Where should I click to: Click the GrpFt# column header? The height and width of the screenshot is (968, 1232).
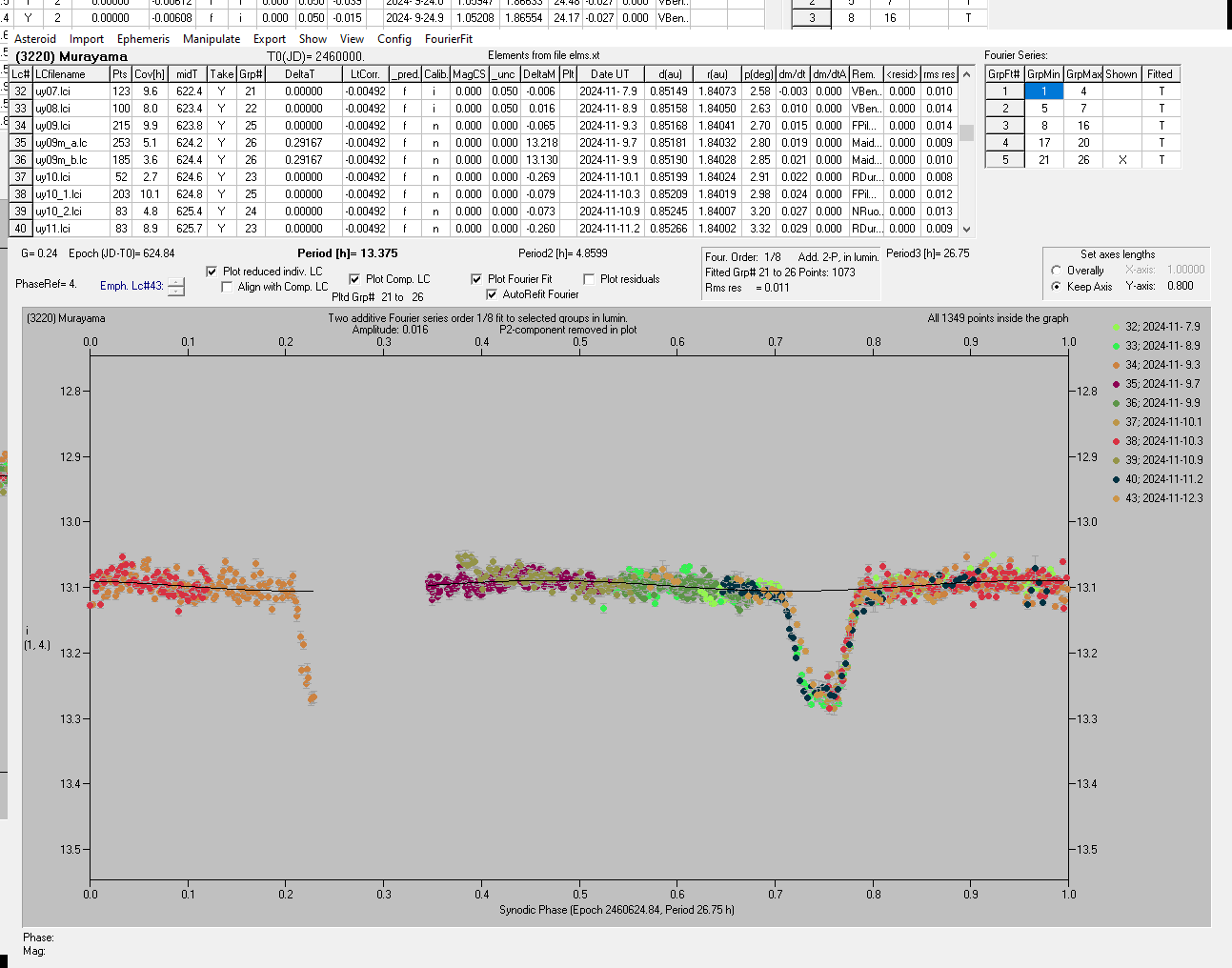click(x=1004, y=74)
